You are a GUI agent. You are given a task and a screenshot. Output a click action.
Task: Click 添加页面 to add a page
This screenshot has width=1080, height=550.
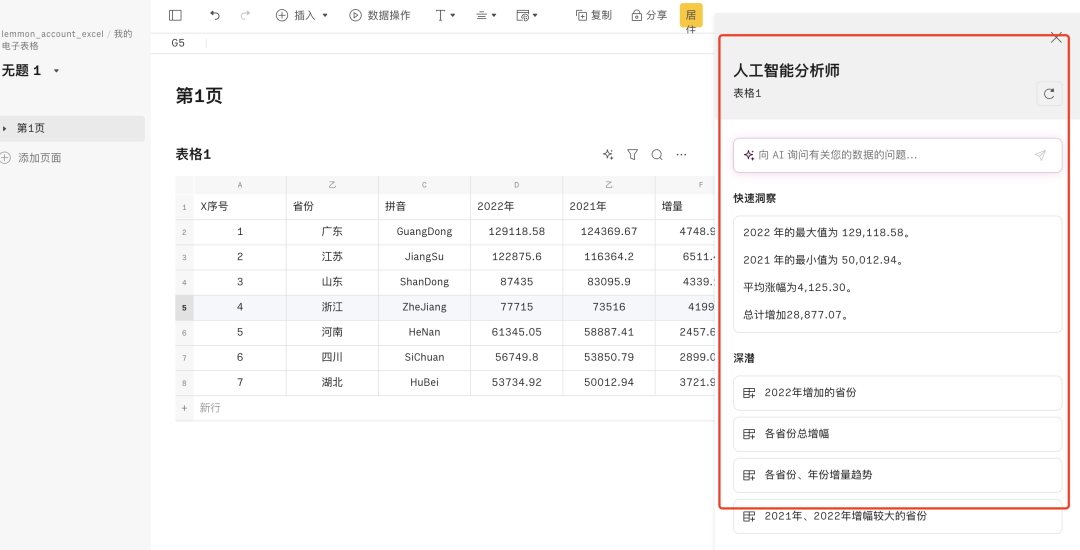[x=32, y=158]
